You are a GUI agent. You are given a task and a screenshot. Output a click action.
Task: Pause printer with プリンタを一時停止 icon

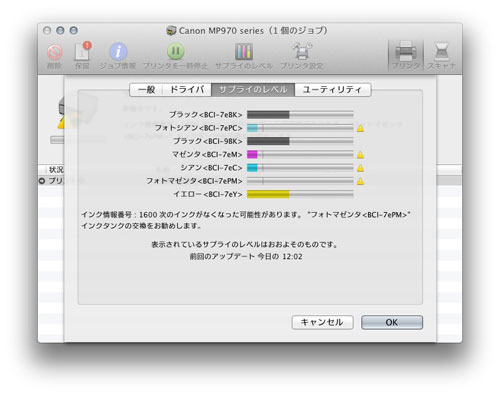[175, 52]
